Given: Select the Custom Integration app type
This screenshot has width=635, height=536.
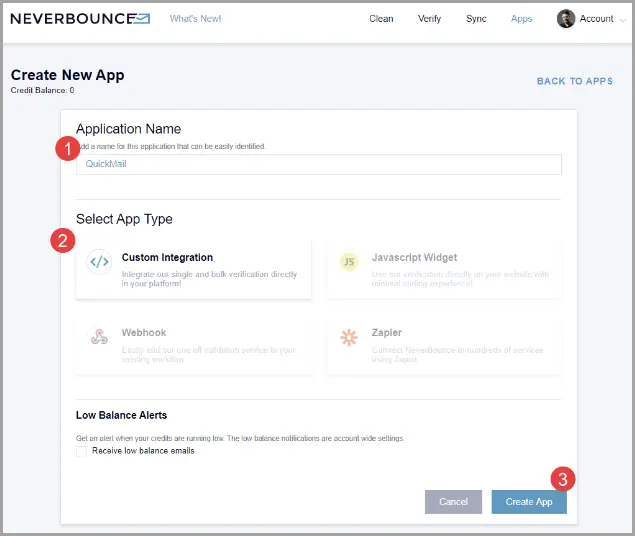Looking at the screenshot, I should pos(194,269).
